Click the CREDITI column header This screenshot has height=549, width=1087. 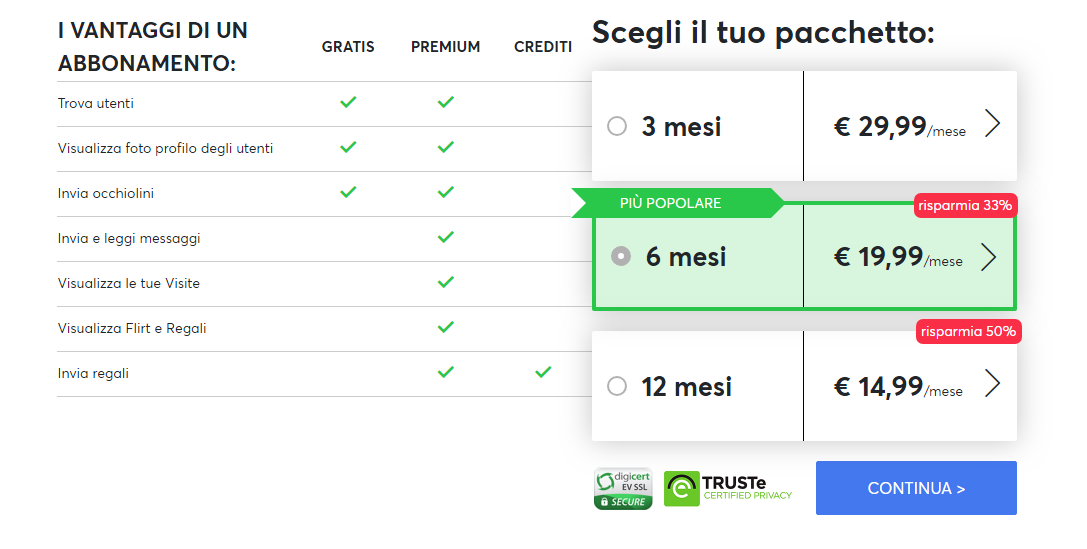pyautogui.click(x=543, y=46)
